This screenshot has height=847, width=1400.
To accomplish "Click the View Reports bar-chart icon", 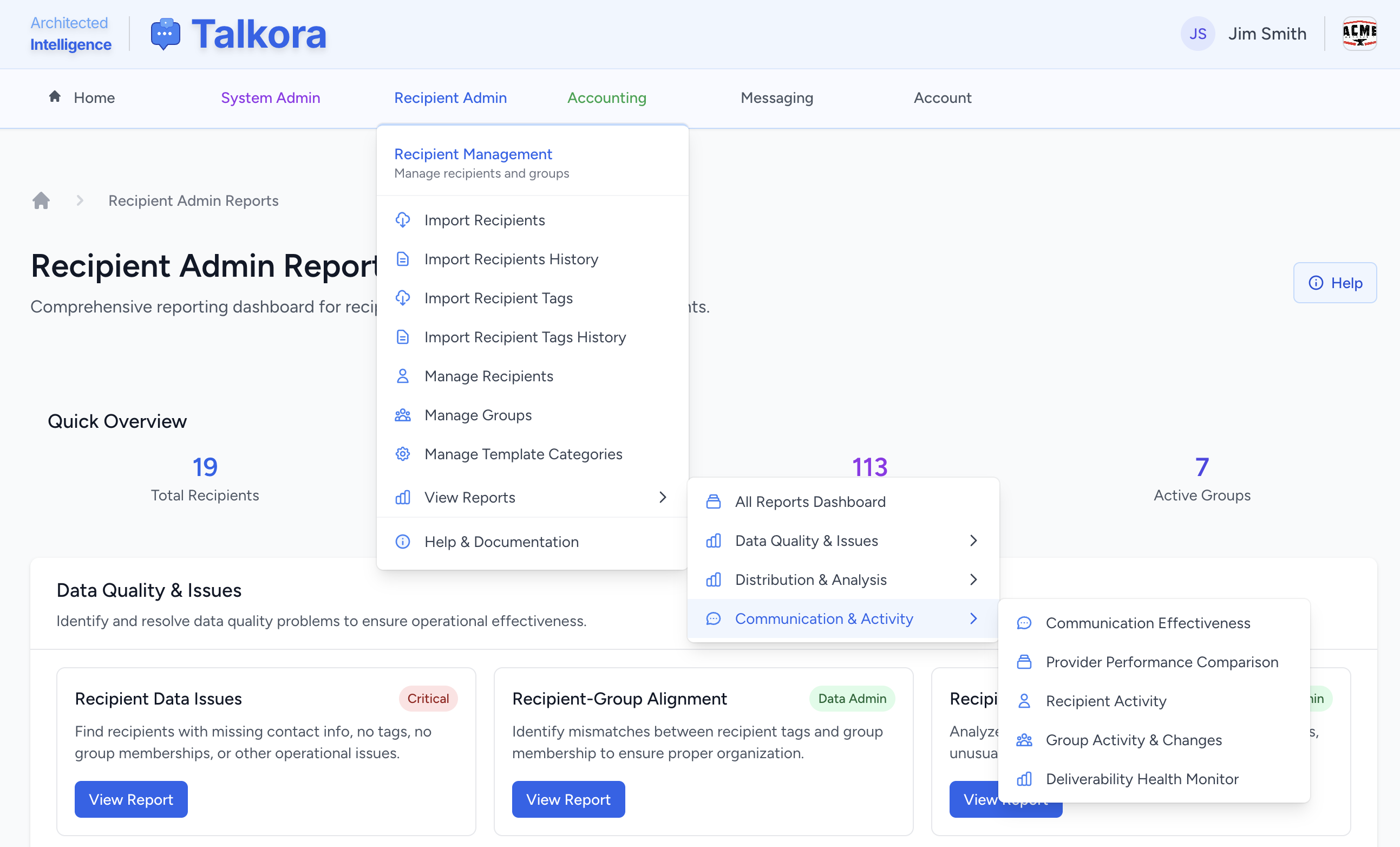I will click(403, 497).
